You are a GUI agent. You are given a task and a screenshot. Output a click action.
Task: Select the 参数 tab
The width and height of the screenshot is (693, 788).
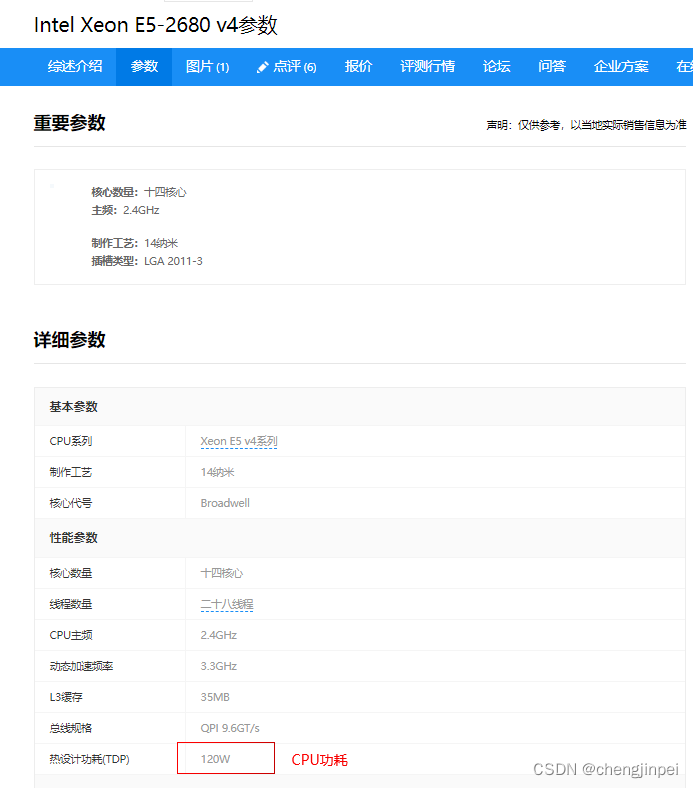(144, 66)
